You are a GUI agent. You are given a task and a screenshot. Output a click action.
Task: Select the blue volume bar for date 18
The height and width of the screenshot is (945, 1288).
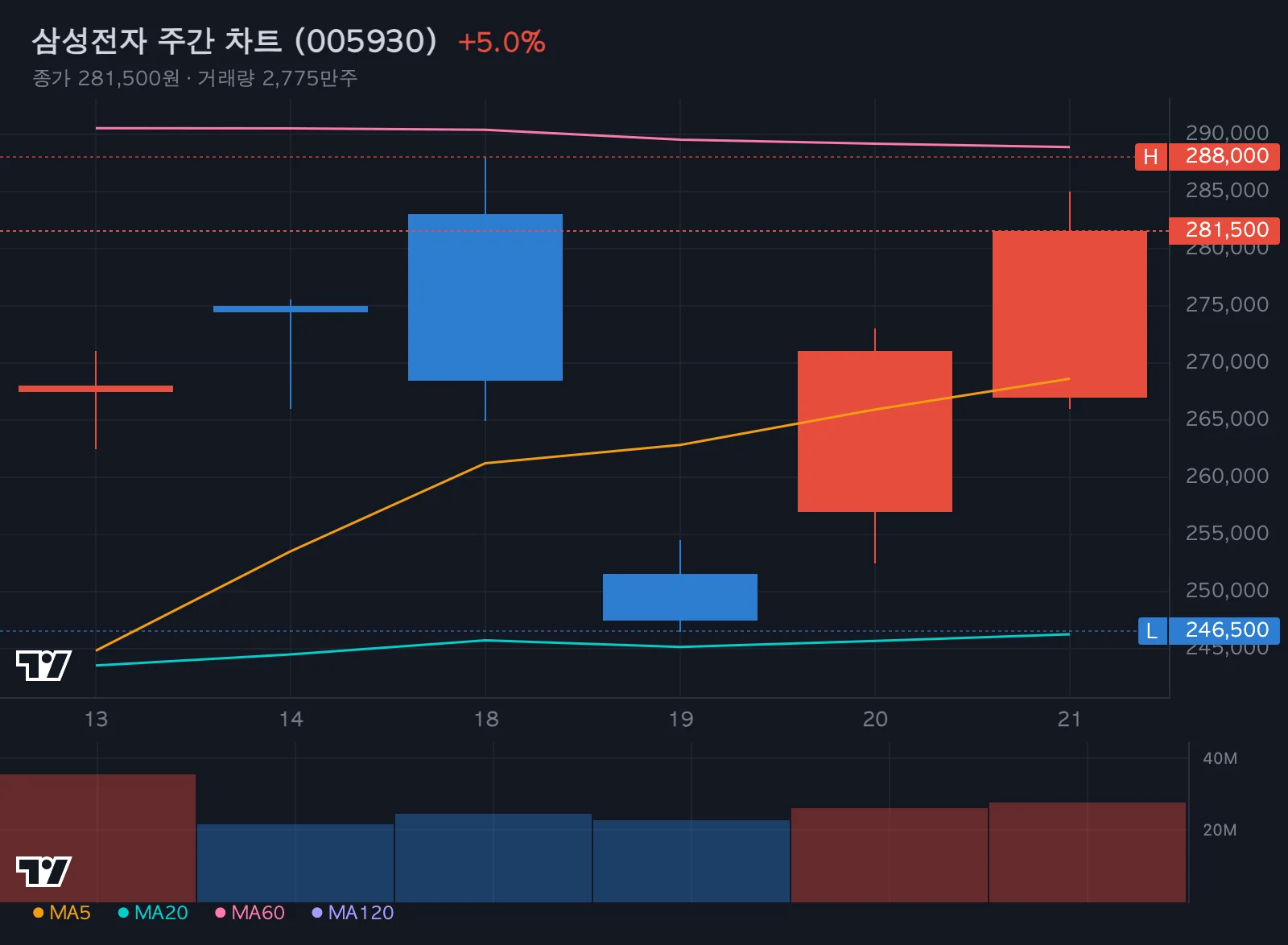click(x=493, y=858)
